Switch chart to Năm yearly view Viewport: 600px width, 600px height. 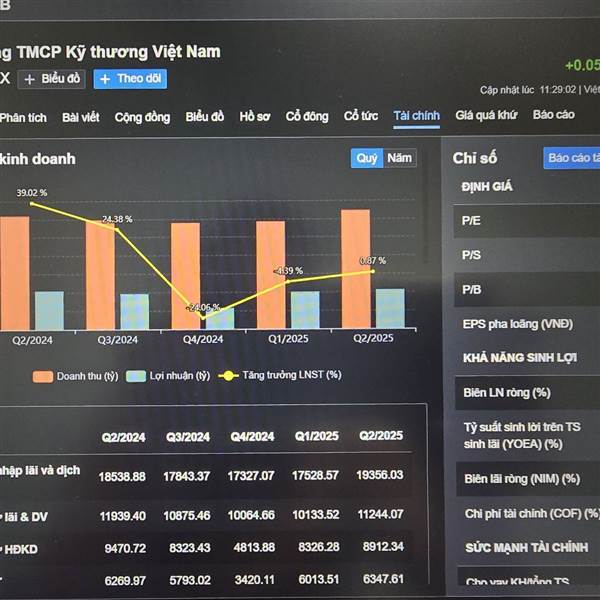click(x=399, y=158)
